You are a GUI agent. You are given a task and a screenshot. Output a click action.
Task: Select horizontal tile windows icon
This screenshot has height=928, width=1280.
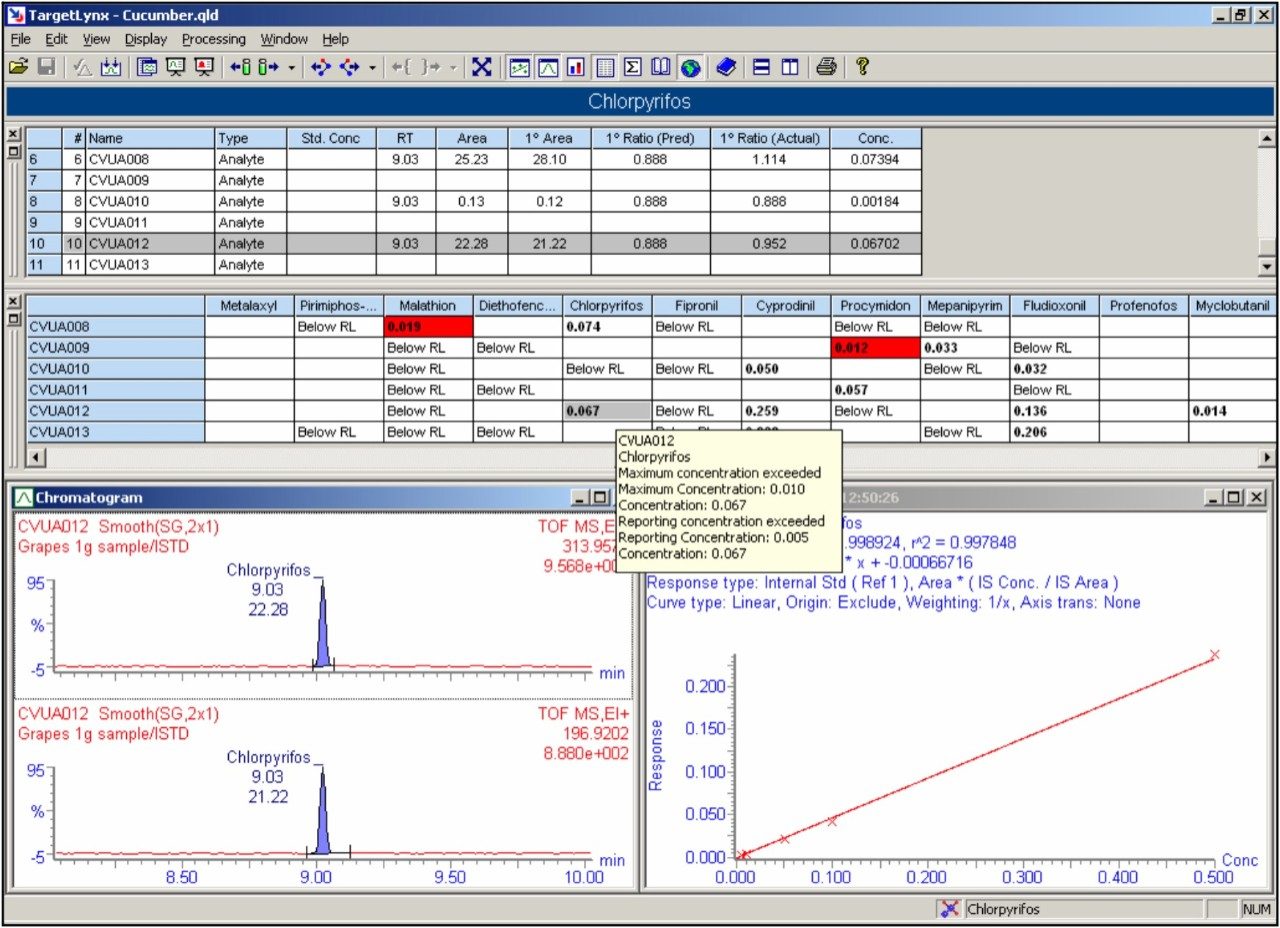762,67
